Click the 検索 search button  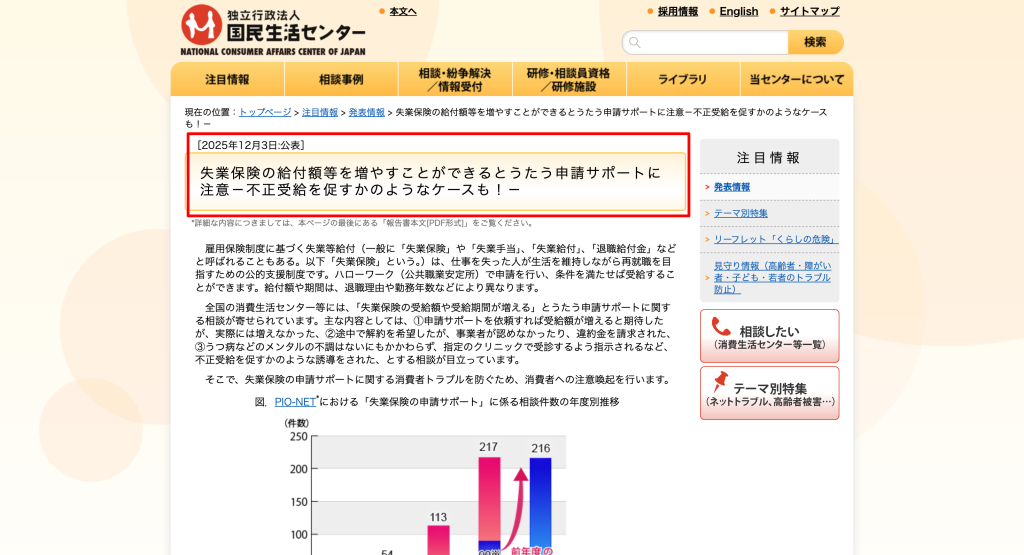click(x=816, y=42)
